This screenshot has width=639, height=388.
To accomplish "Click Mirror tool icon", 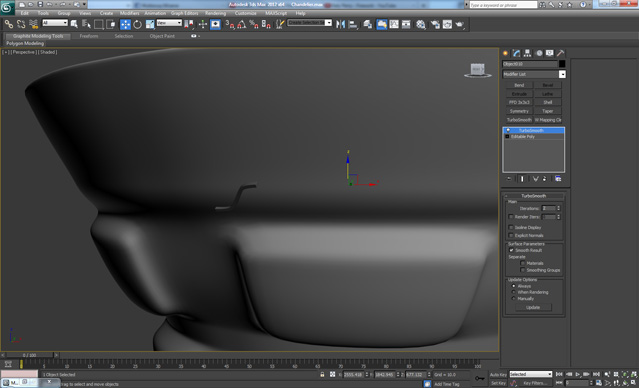I will (340, 24).
